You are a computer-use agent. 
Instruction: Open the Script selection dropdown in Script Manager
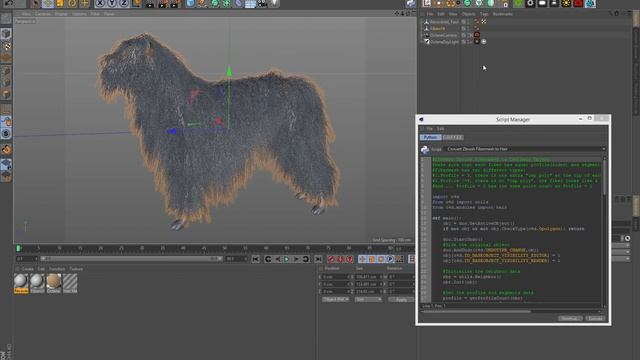[x=525, y=149]
